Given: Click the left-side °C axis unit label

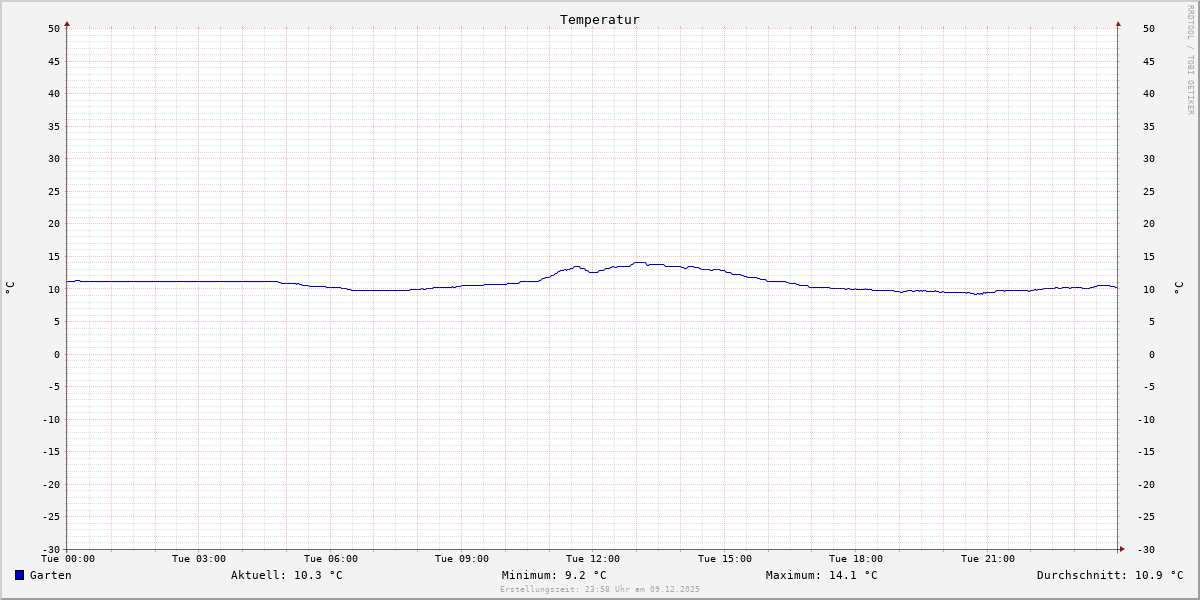Looking at the screenshot, I should [x=10, y=288].
